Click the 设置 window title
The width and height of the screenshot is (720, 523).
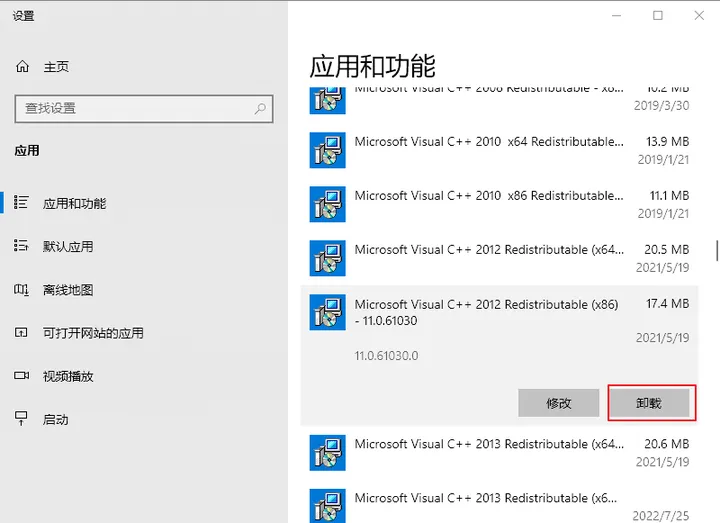[23, 16]
